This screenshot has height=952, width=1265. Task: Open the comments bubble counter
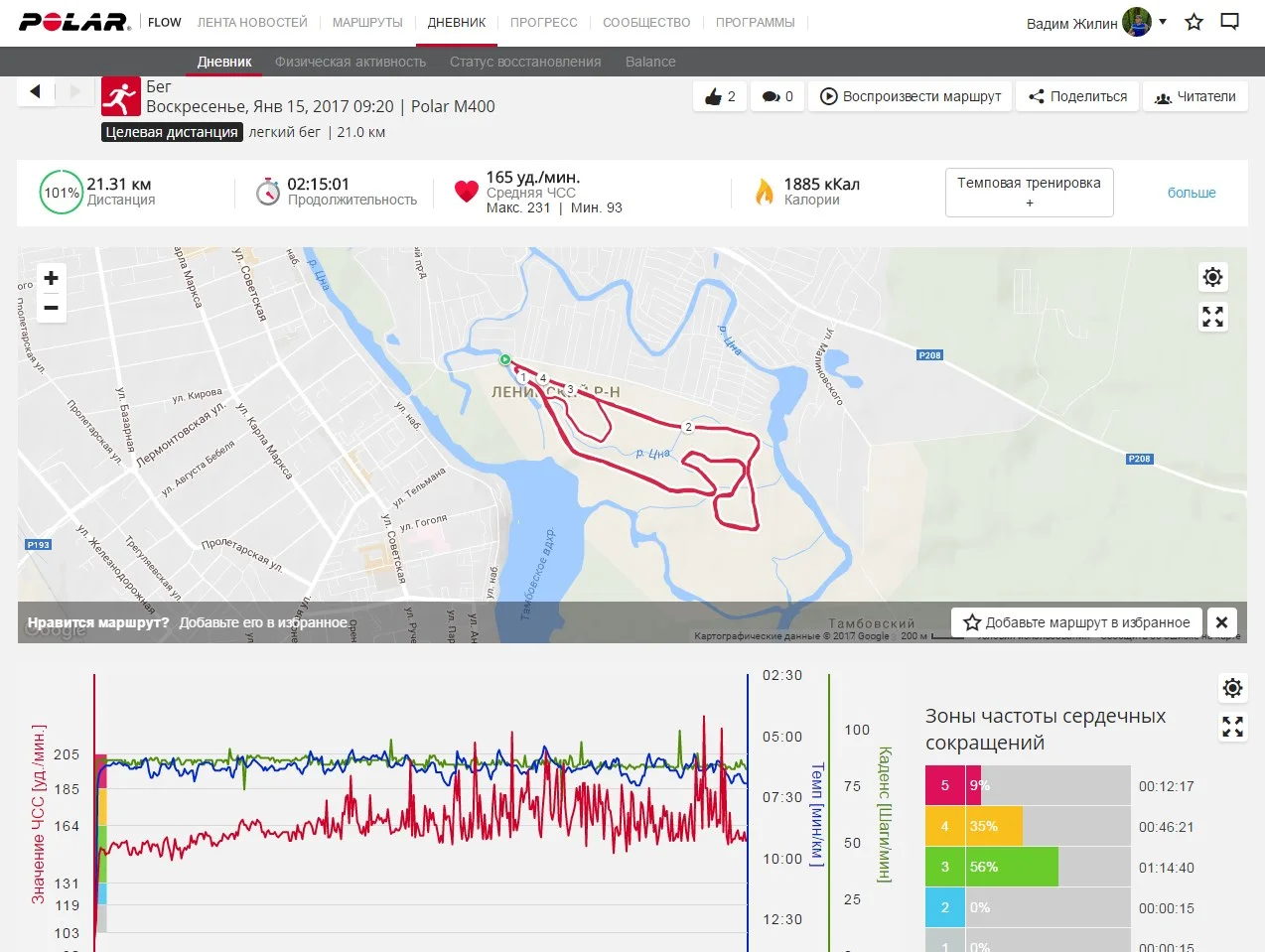(777, 96)
